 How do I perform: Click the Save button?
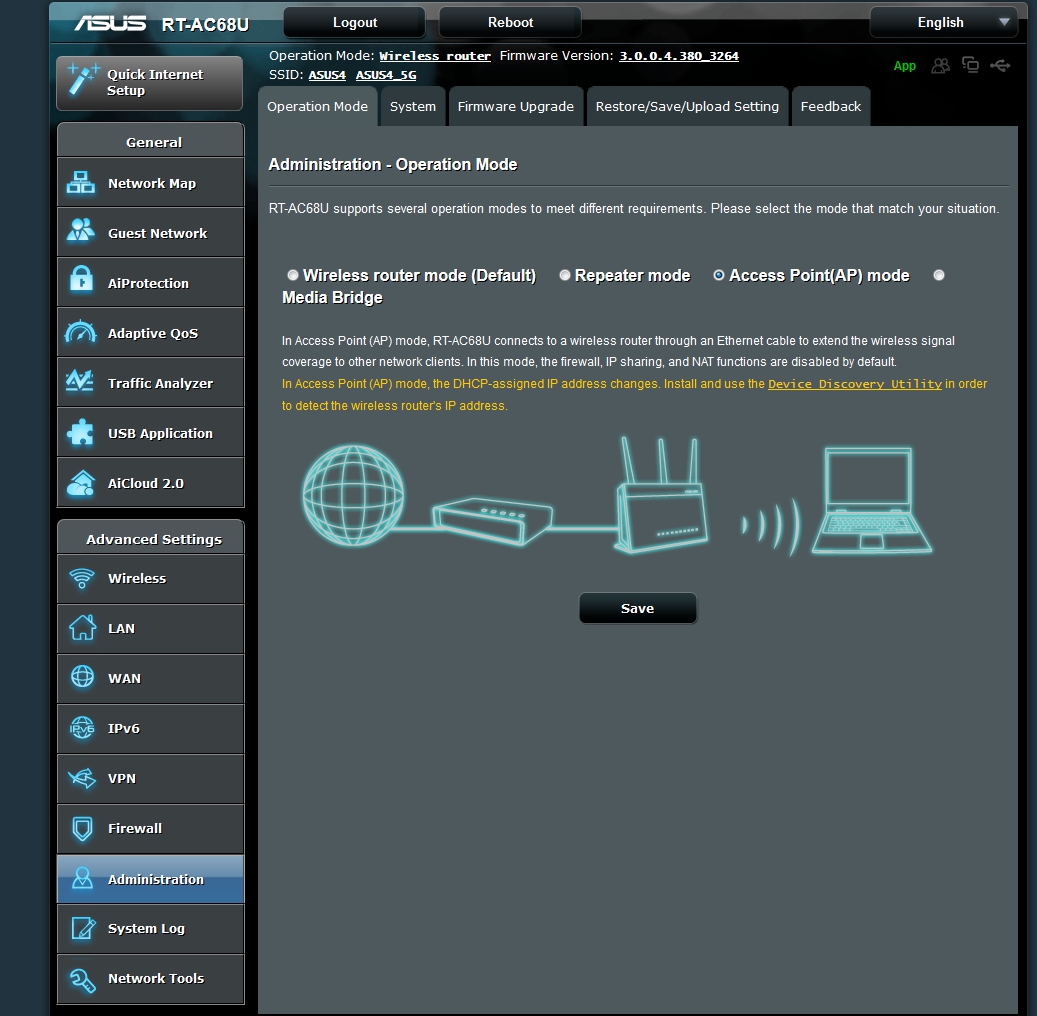pyautogui.click(x=638, y=609)
